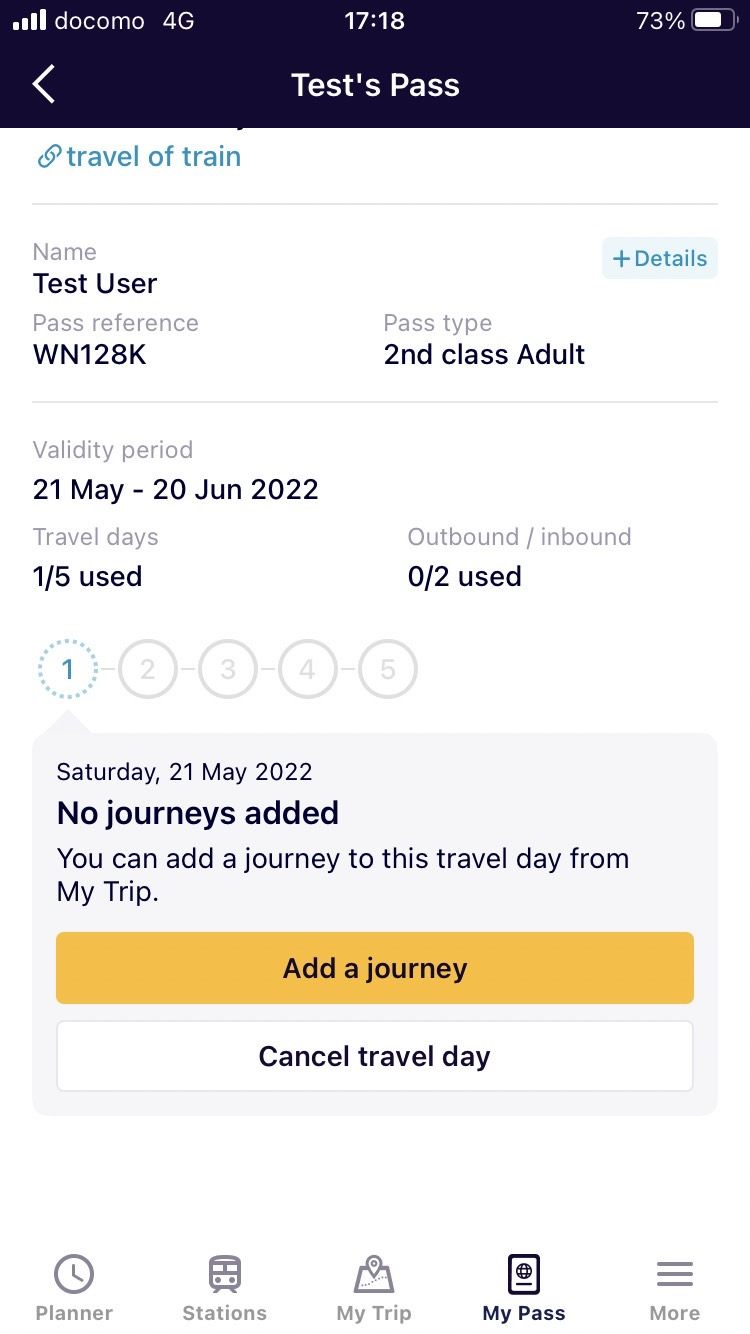Select travel day 5 circle
Screen dimensions: 750x1334
(388, 669)
